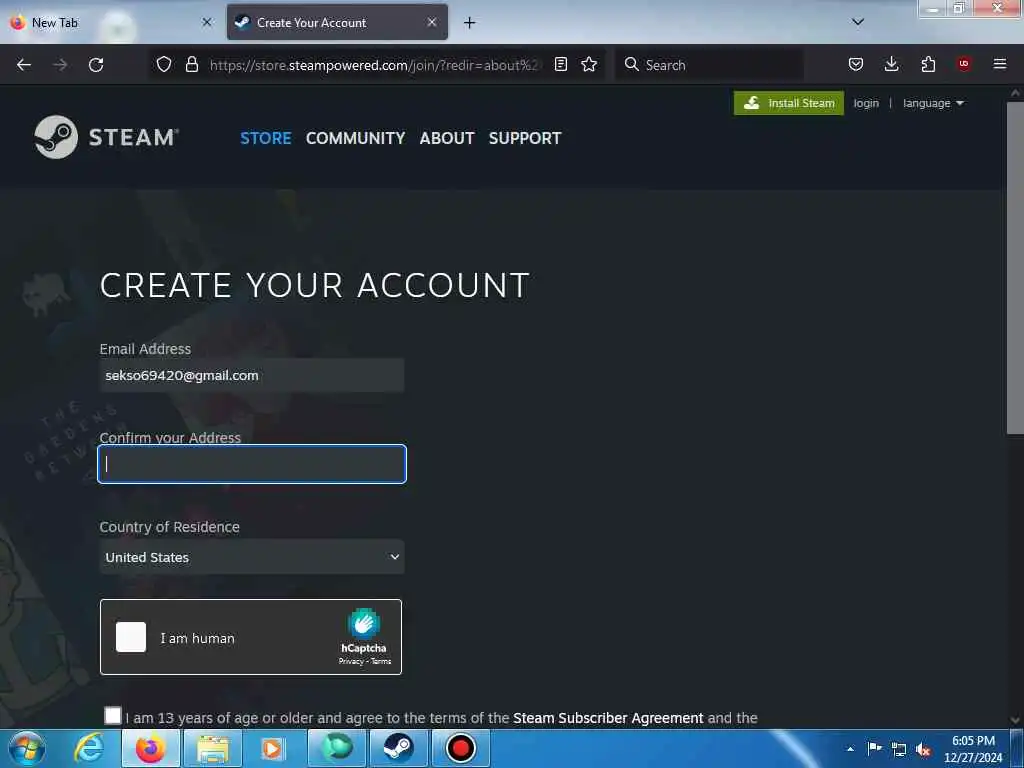Launch Internet Explorer from the taskbar
Image resolution: width=1024 pixels, height=768 pixels.
pyautogui.click(x=88, y=748)
